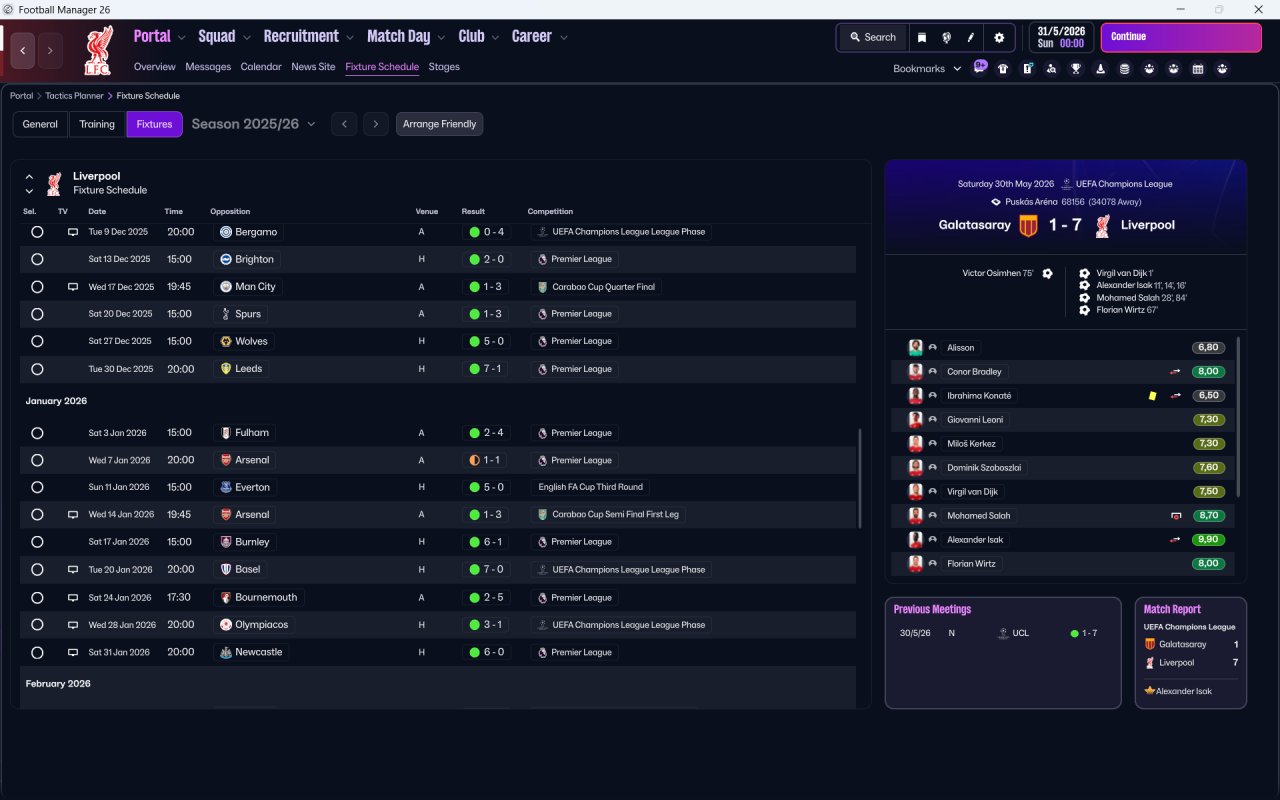The image size is (1280, 800).
Task: Switch to the Training tab
Action: click(97, 124)
